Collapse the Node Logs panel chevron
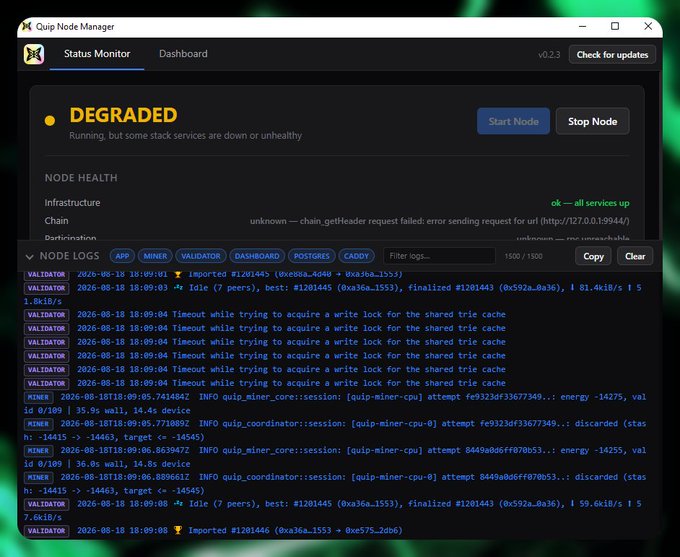 coord(29,256)
